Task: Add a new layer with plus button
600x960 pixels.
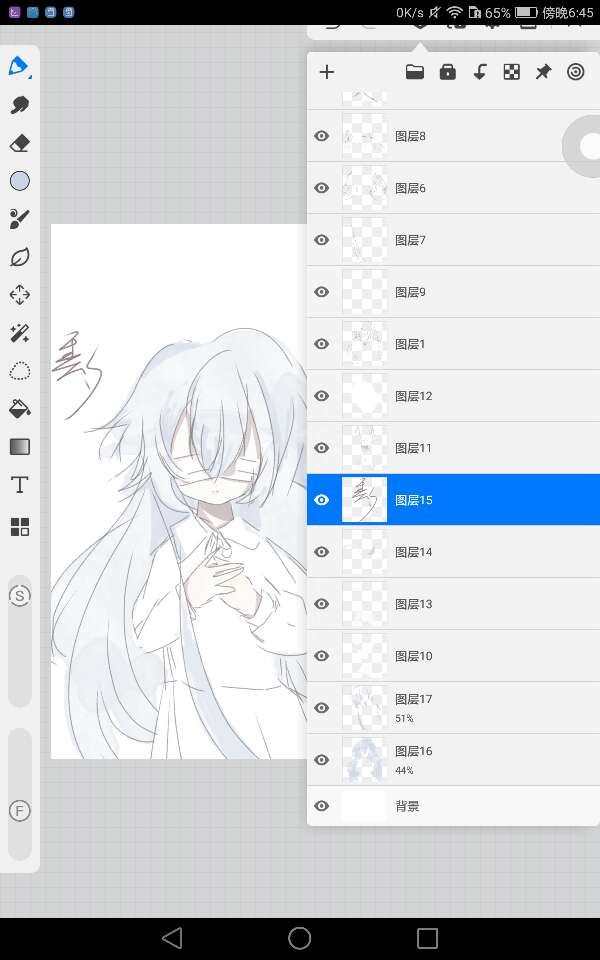Action: tap(326, 72)
